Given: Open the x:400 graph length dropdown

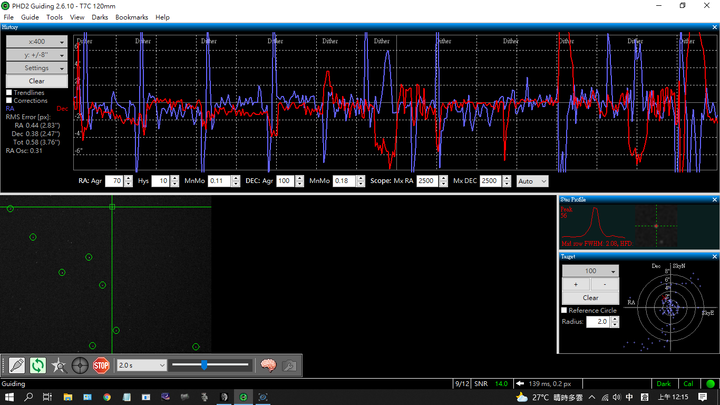Looking at the screenshot, I should [x=37, y=41].
